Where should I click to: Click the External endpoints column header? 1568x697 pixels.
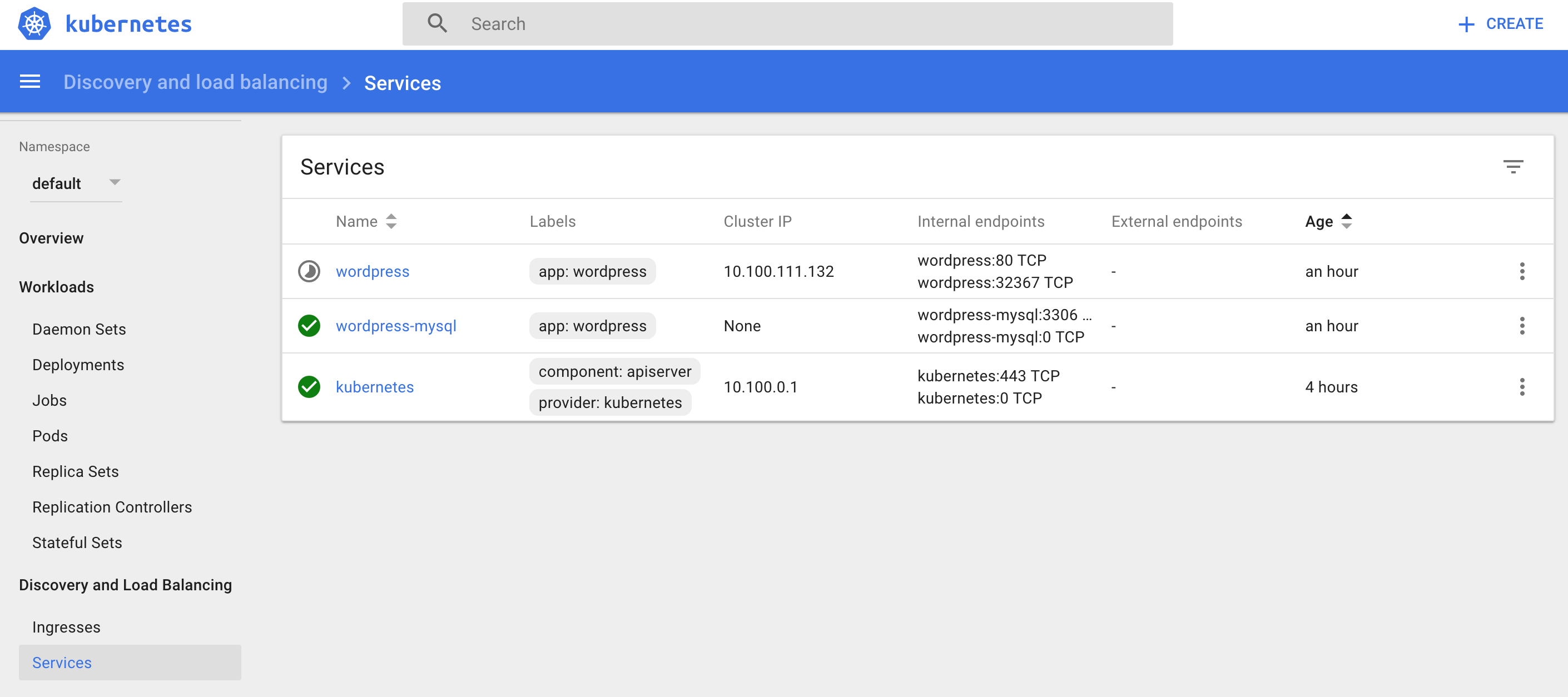point(1177,221)
